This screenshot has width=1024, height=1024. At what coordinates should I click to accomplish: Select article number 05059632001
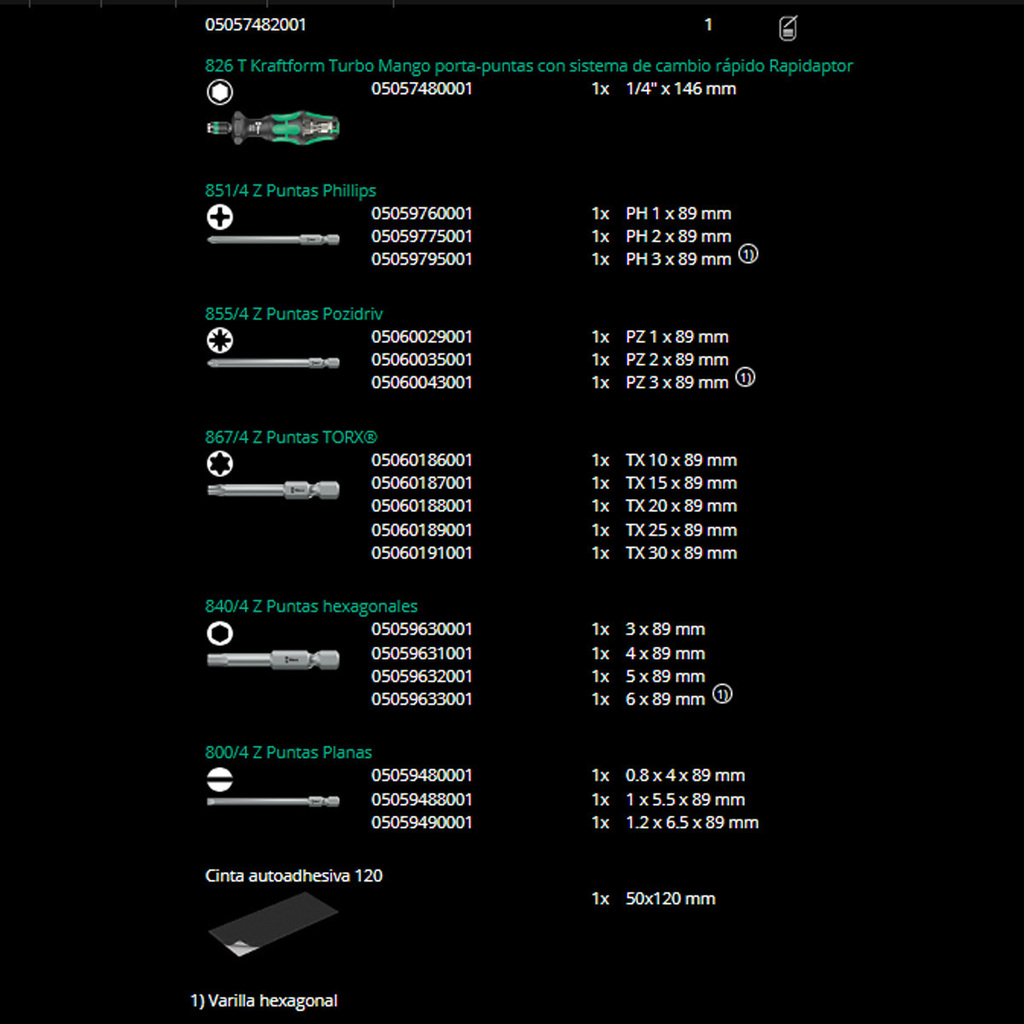[x=421, y=677]
